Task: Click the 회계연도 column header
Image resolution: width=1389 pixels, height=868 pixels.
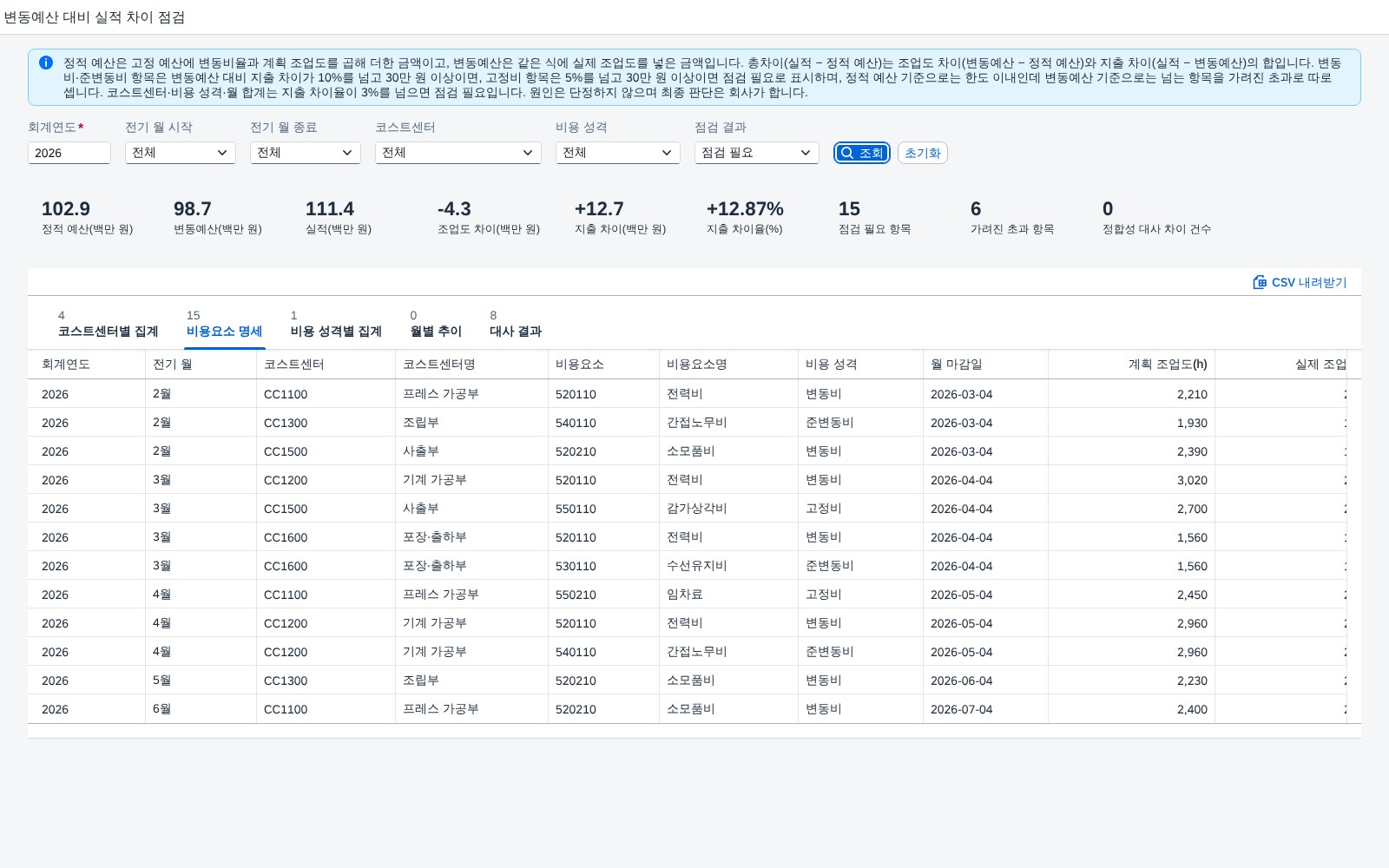Action: (x=87, y=365)
